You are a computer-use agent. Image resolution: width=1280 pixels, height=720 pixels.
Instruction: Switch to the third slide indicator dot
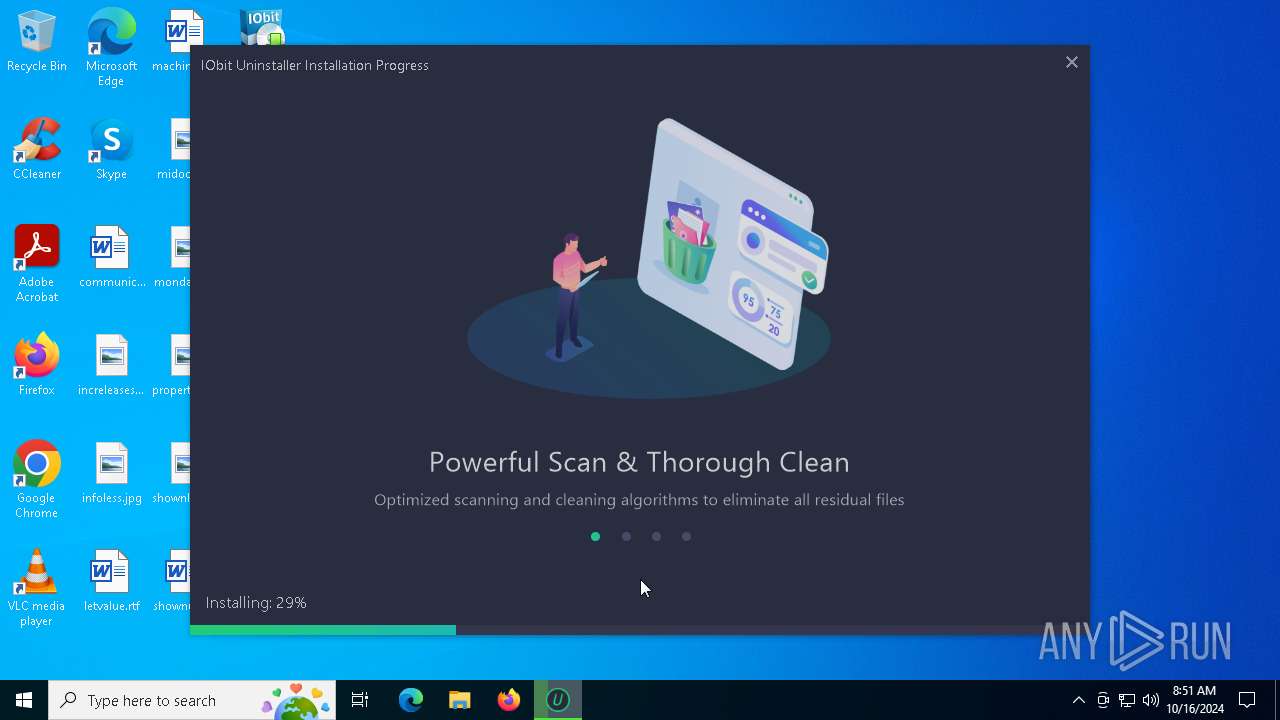click(656, 537)
